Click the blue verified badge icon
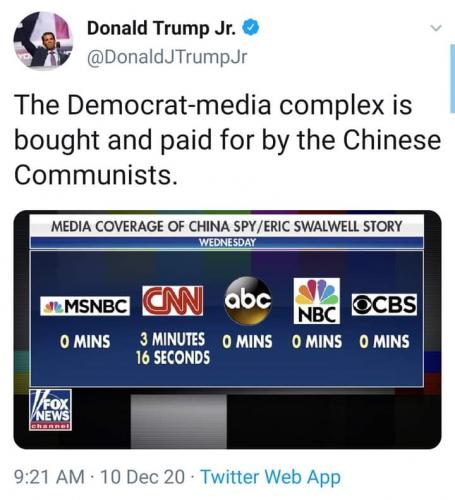The height and width of the screenshot is (500, 455). tap(251, 28)
